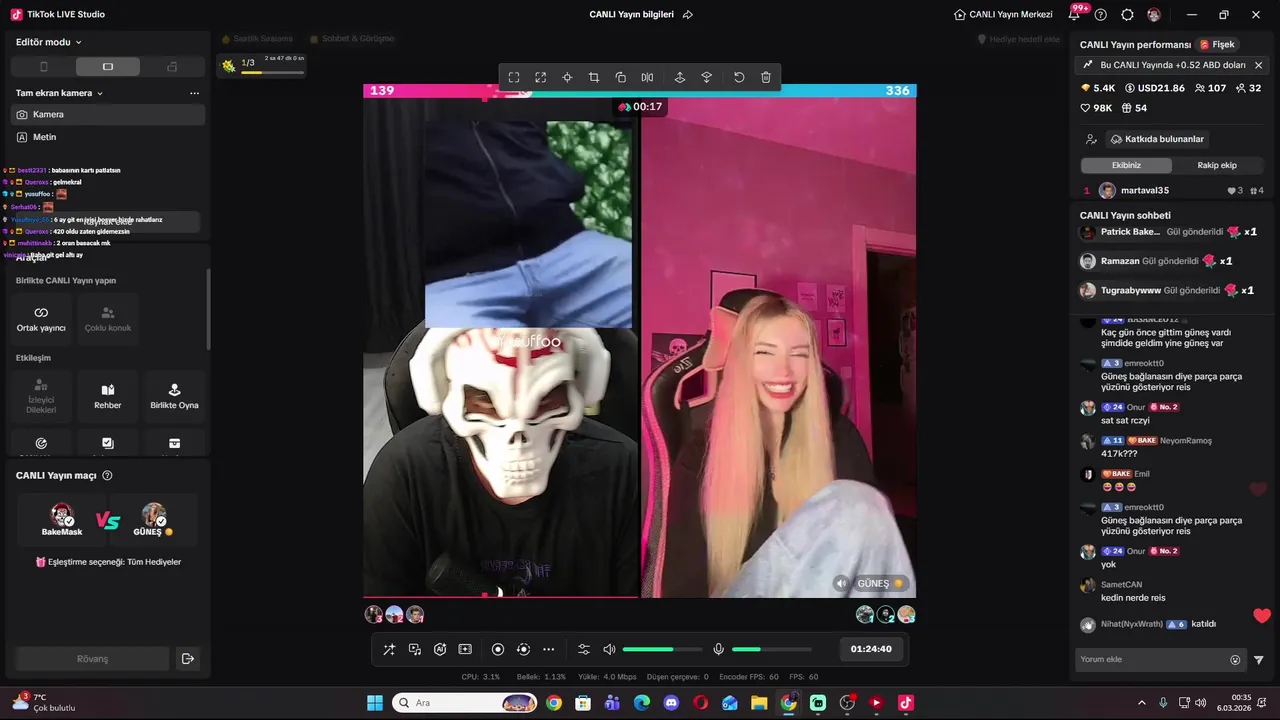Open the audio mixer settings icon
This screenshot has width=1280, height=720.
tap(584, 649)
